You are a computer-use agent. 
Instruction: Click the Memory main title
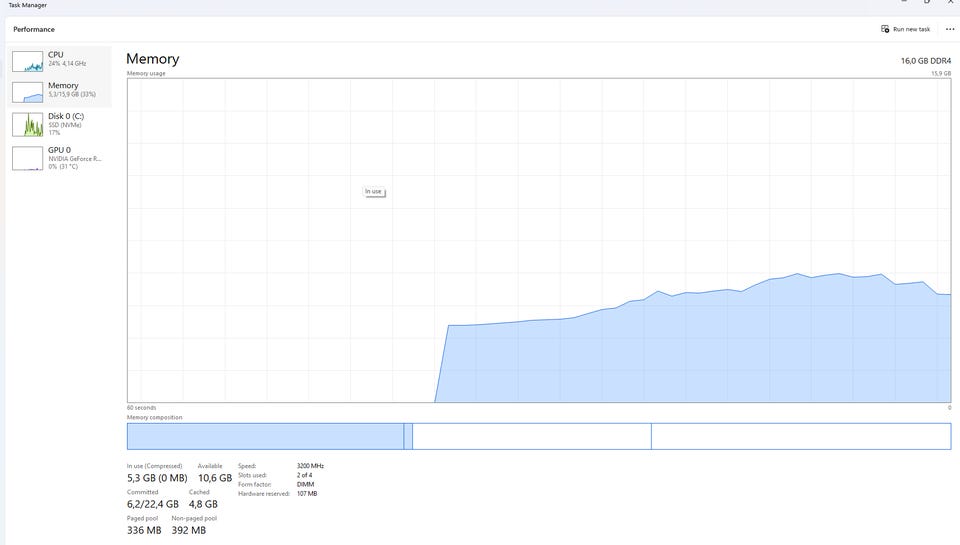152,59
